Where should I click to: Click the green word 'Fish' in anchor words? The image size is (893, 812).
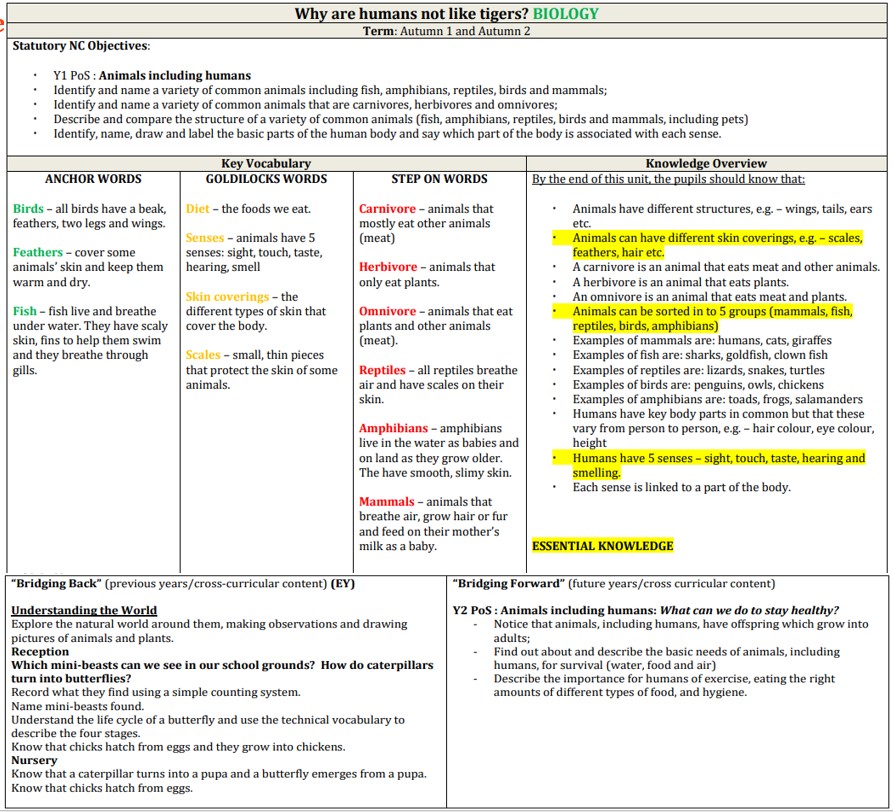coord(25,311)
